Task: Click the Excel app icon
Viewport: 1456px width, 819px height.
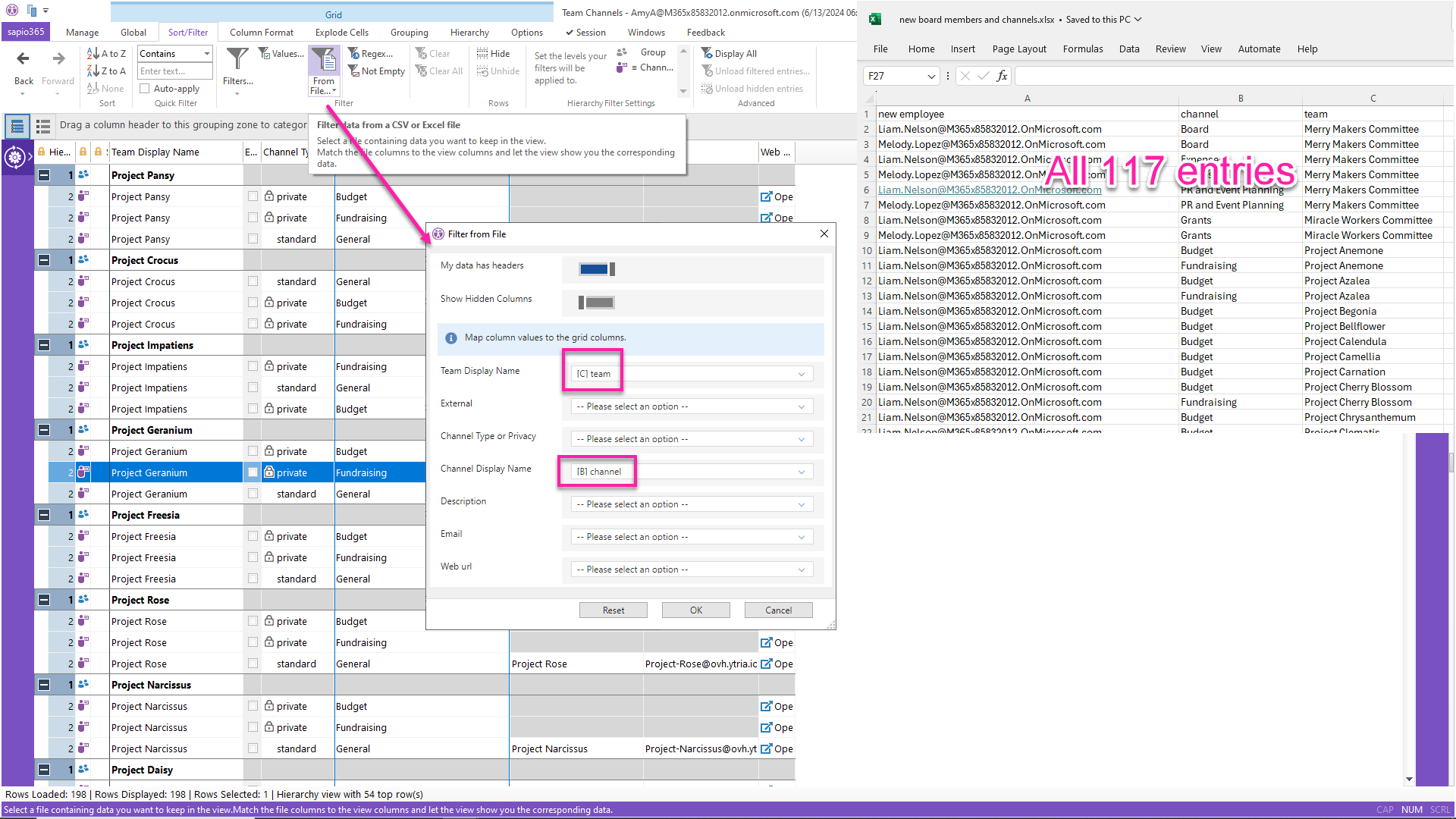Action: pyautogui.click(x=874, y=20)
